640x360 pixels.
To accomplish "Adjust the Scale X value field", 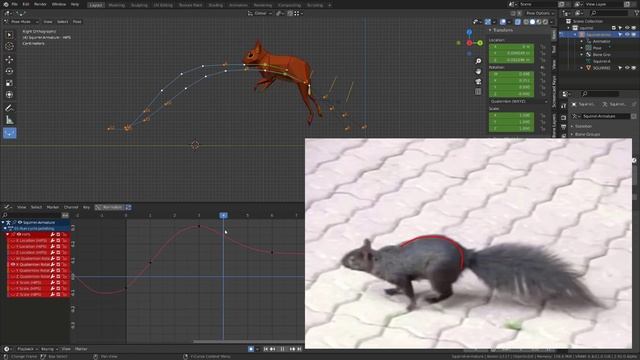I will (x=511, y=116).
